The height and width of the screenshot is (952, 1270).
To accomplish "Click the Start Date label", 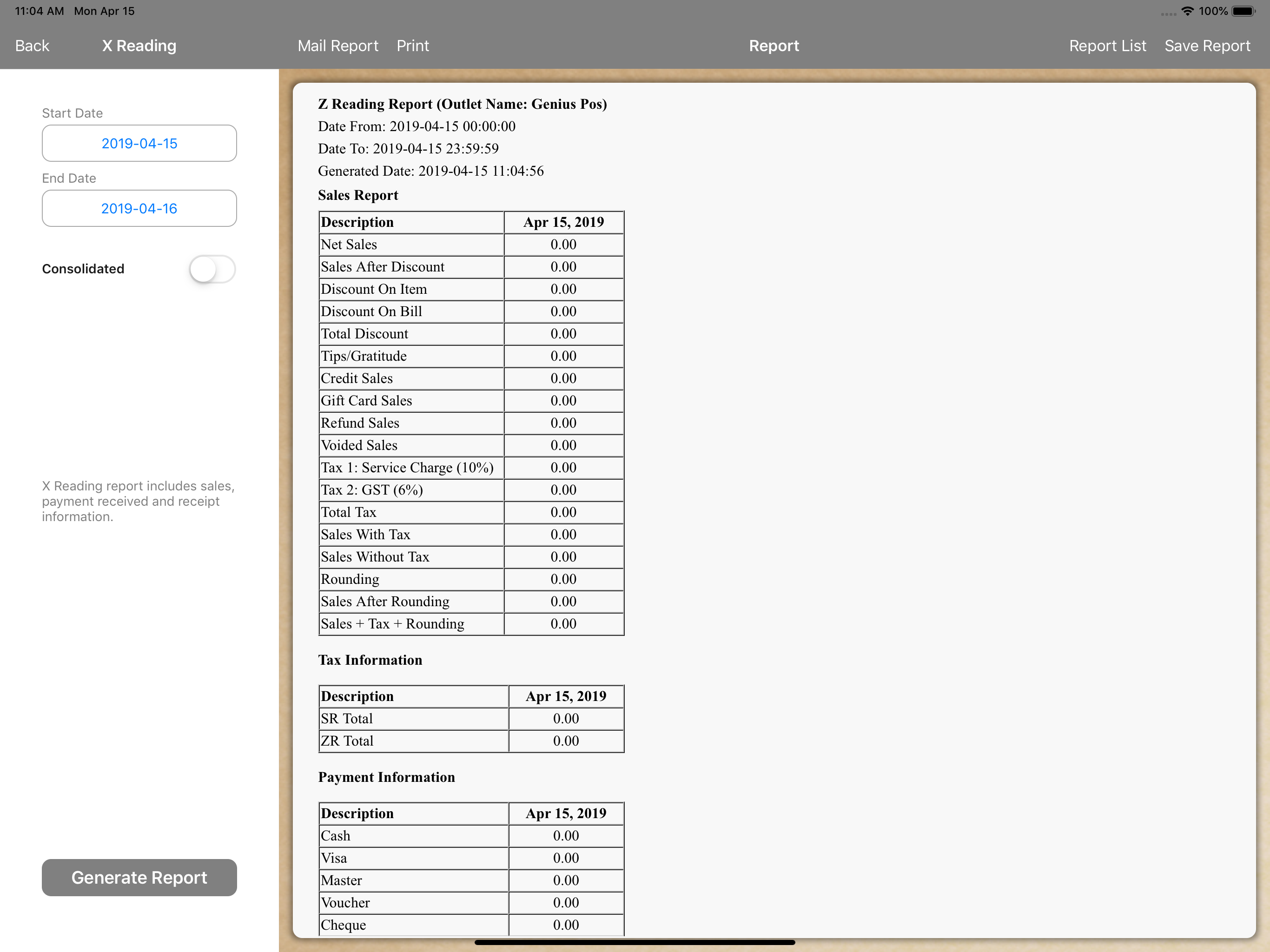I will tap(73, 113).
